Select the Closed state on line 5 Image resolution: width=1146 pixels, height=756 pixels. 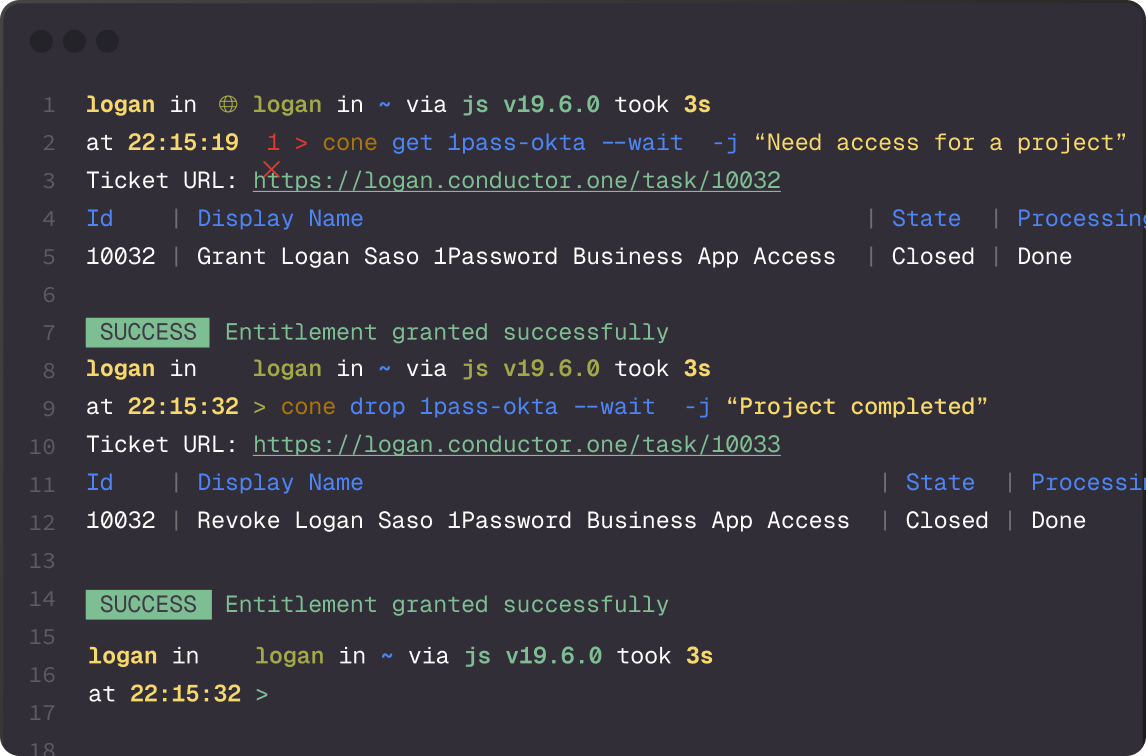pos(932,256)
